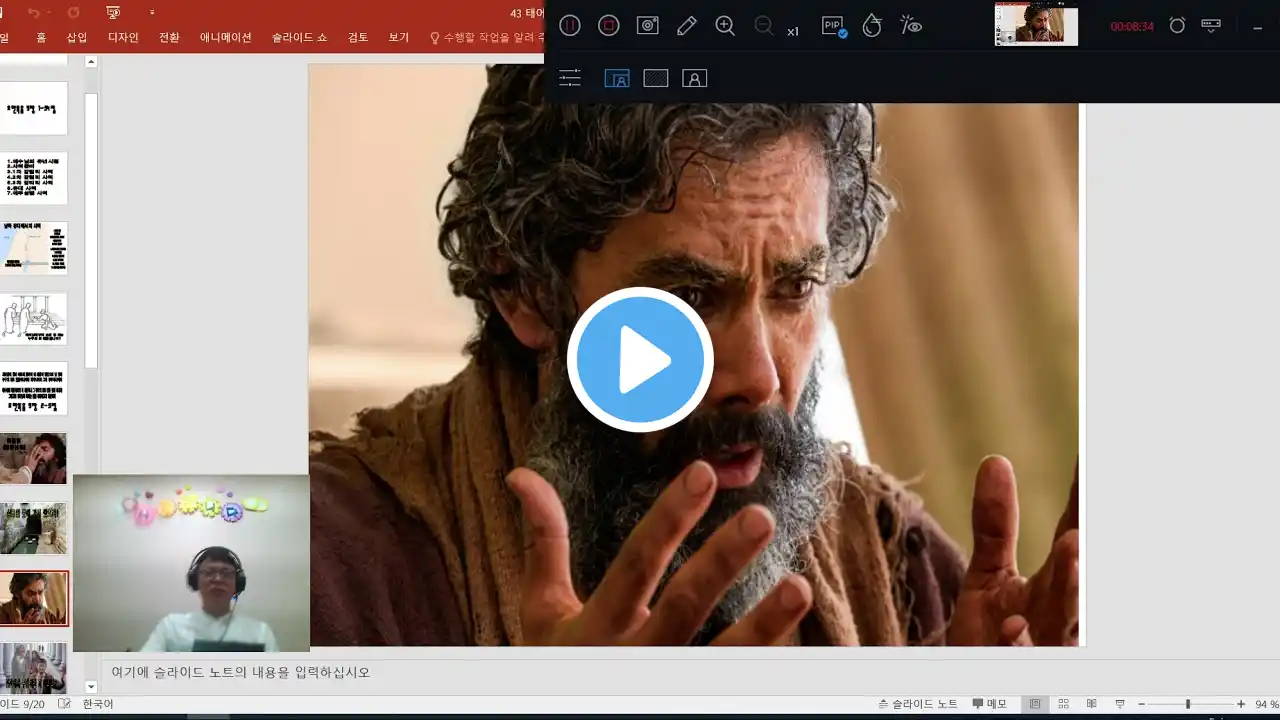Select the currently highlighted slide 9 thumbnail

click(34, 598)
